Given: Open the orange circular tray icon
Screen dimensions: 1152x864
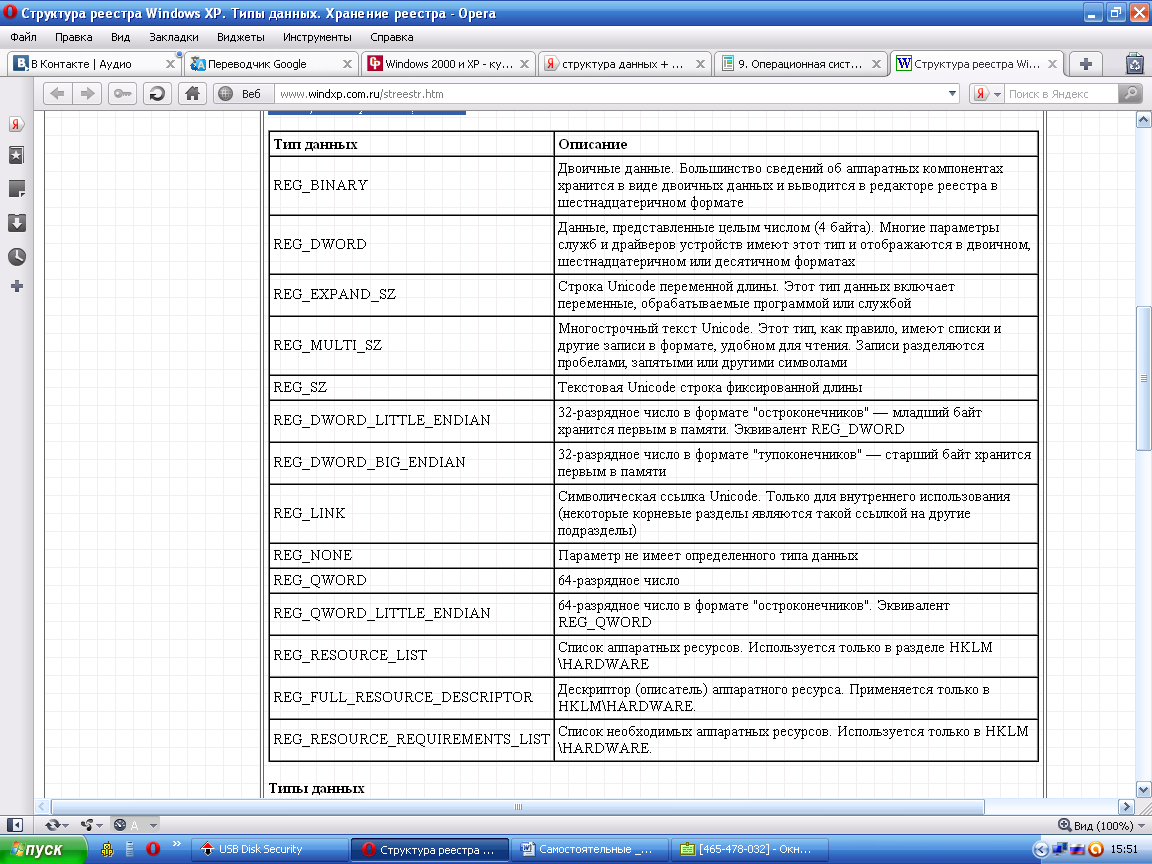Looking at the screenshot, I should click(1095, 849).
